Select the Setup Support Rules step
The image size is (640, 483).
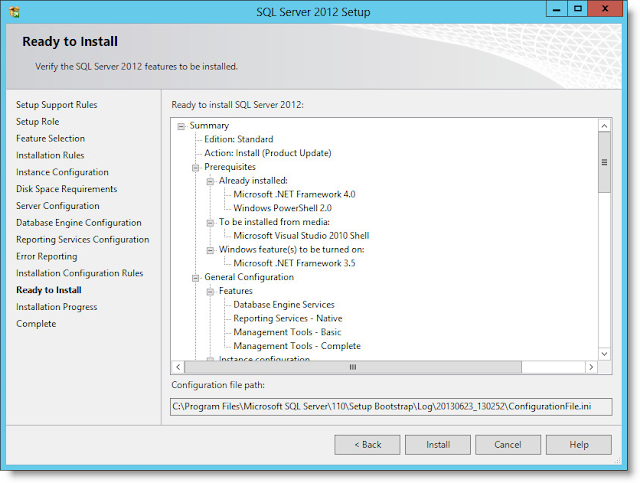57,105
